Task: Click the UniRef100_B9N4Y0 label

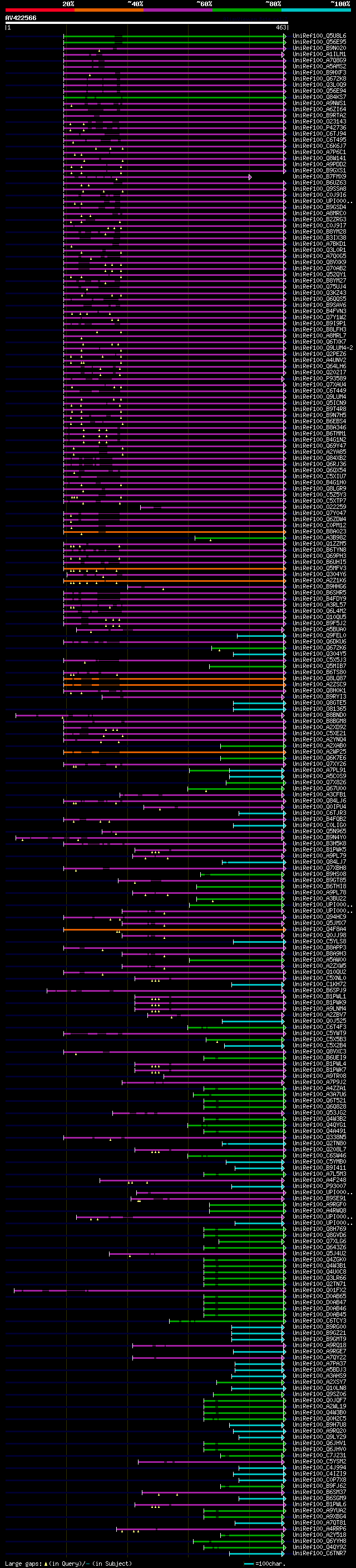Action: [319, 838]
